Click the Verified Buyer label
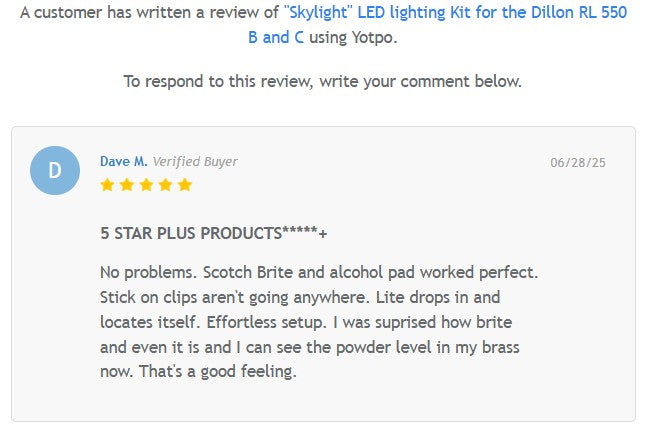Screen dimensions: 646x430 pyautogui.click(x=195, y=161)
